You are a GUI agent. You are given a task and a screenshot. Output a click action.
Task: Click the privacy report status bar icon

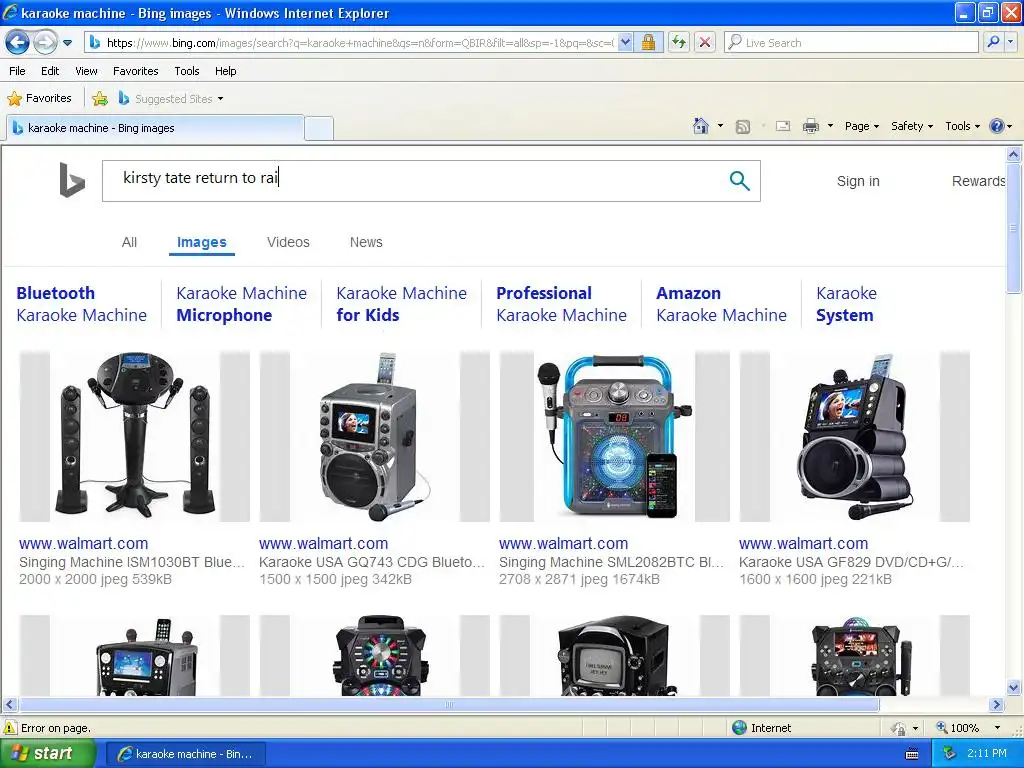899,728
